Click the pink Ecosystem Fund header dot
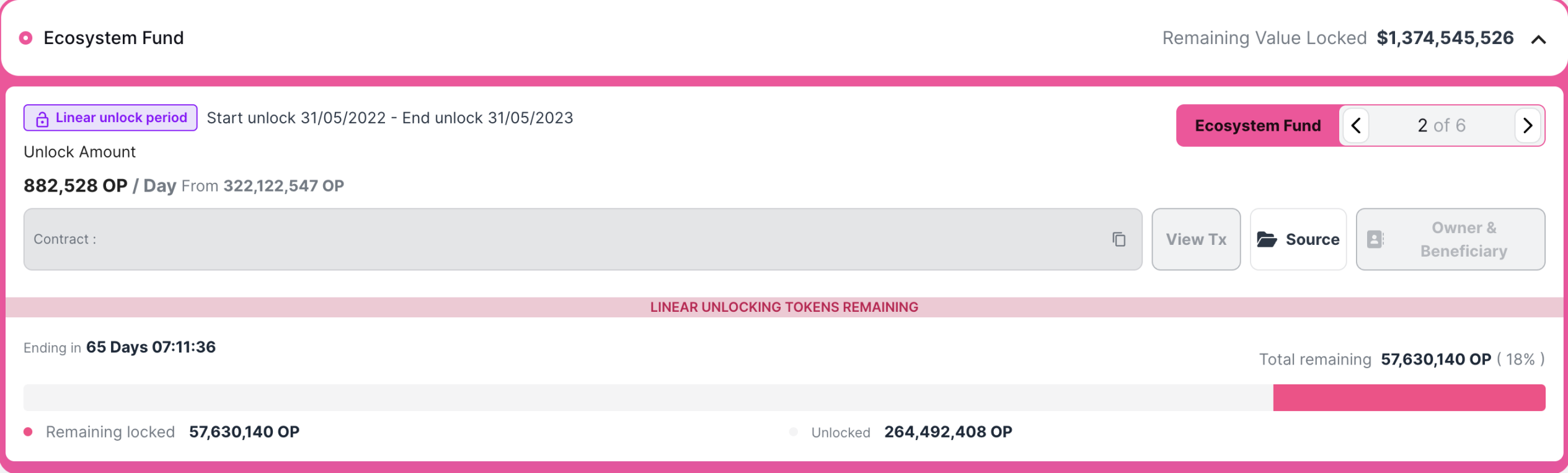Screen dimensions: 1568x473 pos(25,38)
